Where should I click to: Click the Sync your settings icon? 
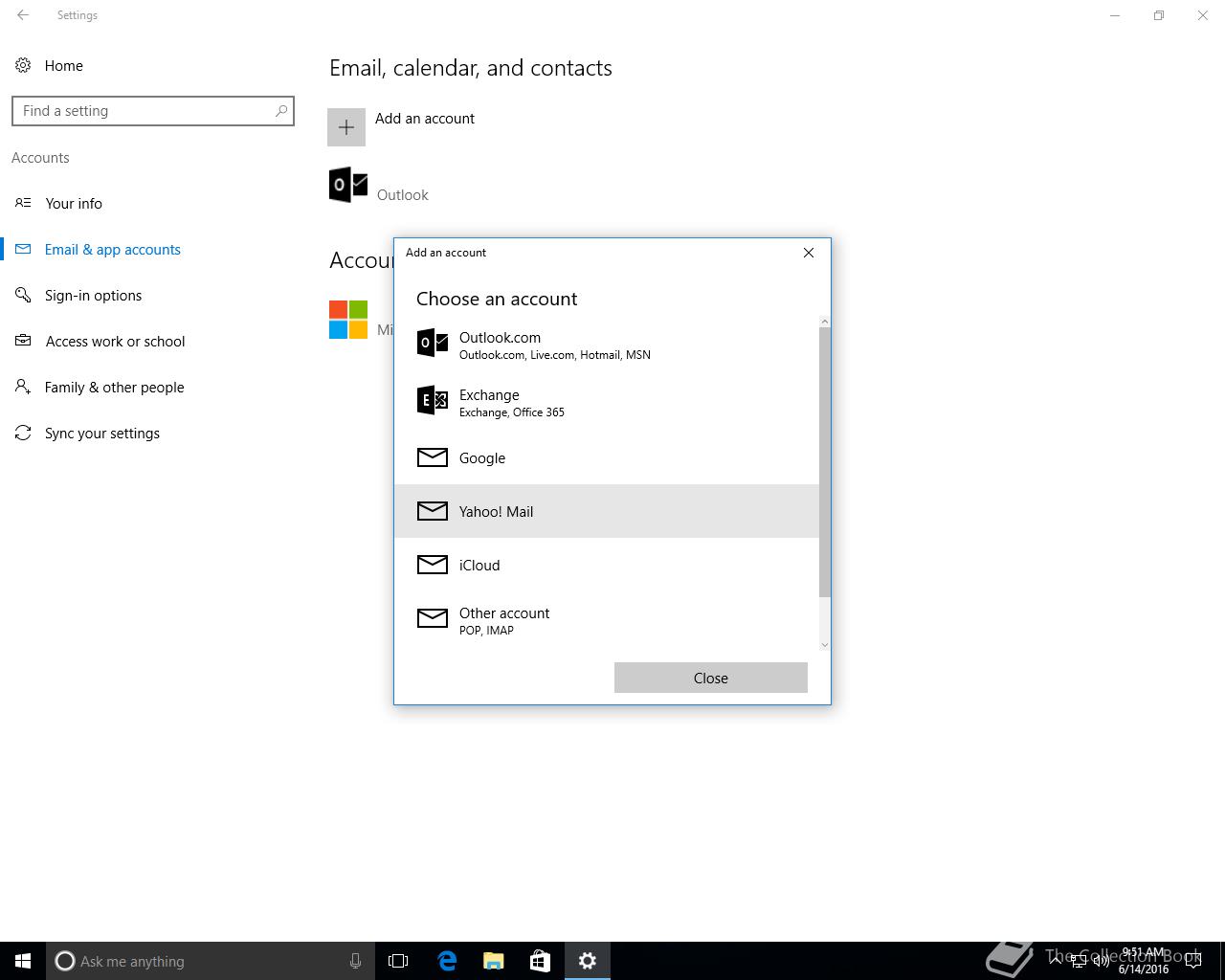click(x=23, y=433)
